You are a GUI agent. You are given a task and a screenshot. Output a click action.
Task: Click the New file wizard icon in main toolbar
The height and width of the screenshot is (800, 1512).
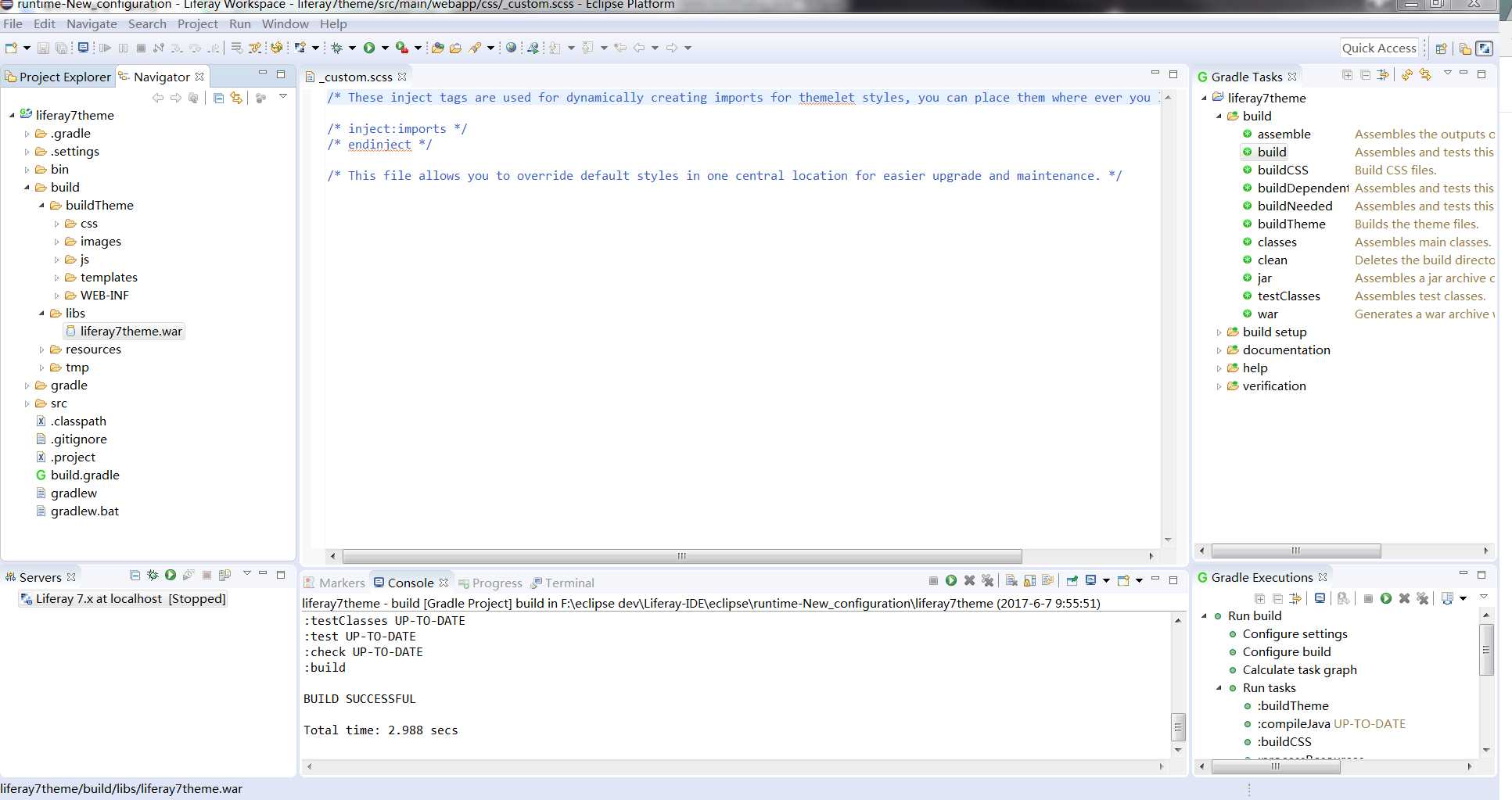pyautogui.click(x=11, y=48)
